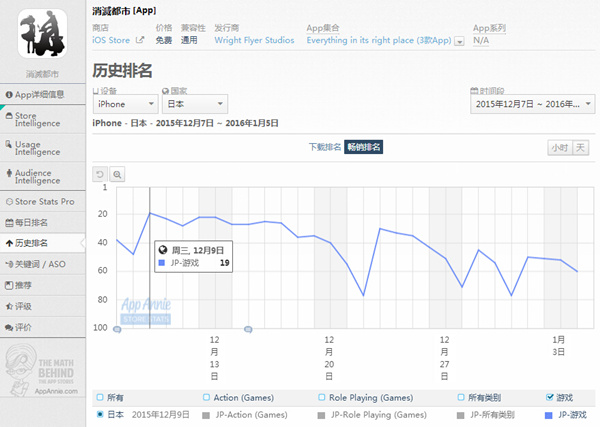Toggle the Action (Games) checkbox
Image resolution: width=600 pixels, height=427 pixels.
coord(206,397)
